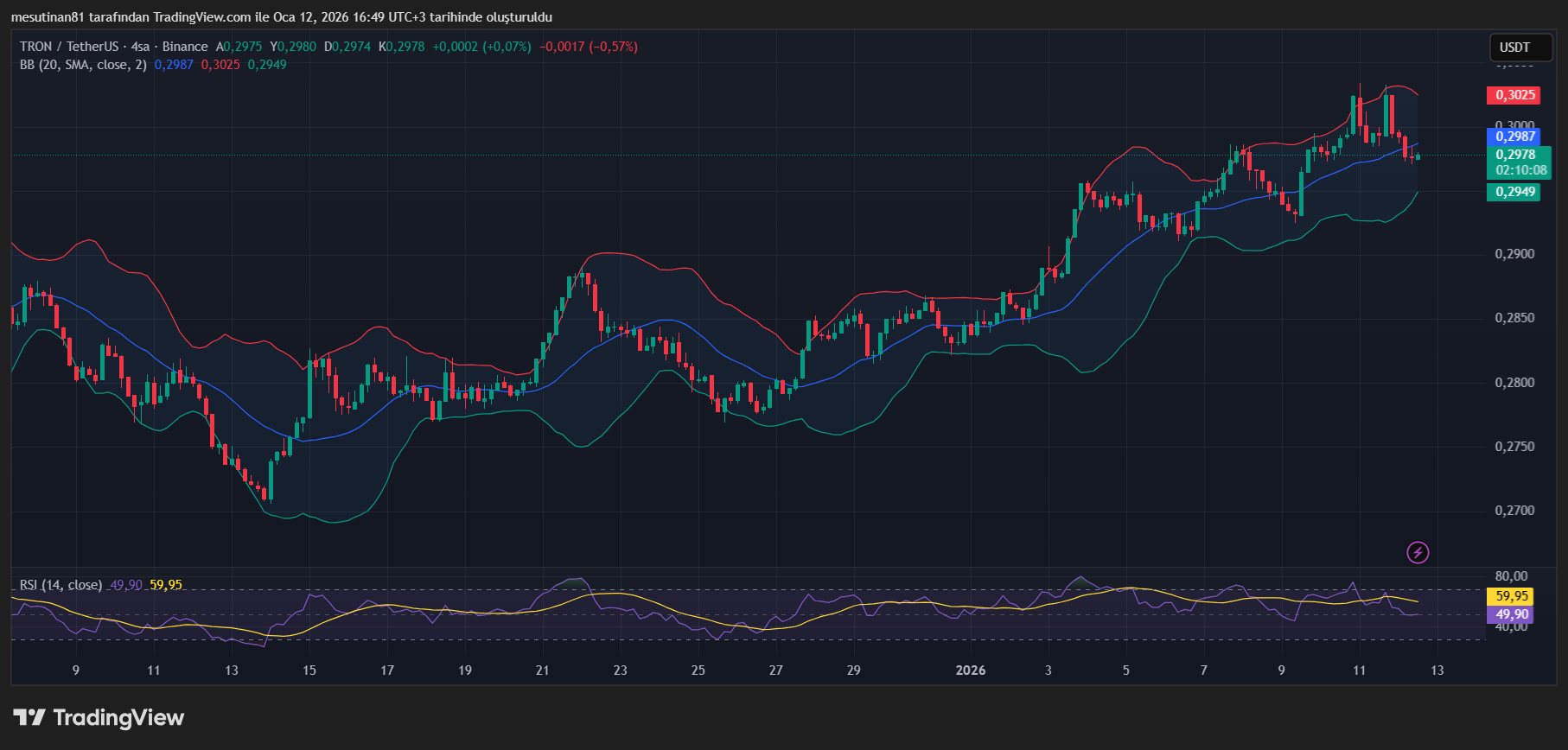Click the green 0,2978 current price label
The height and width of the screenshot is (750, 1568).
pyautogui.click(x=1515, y=155)
